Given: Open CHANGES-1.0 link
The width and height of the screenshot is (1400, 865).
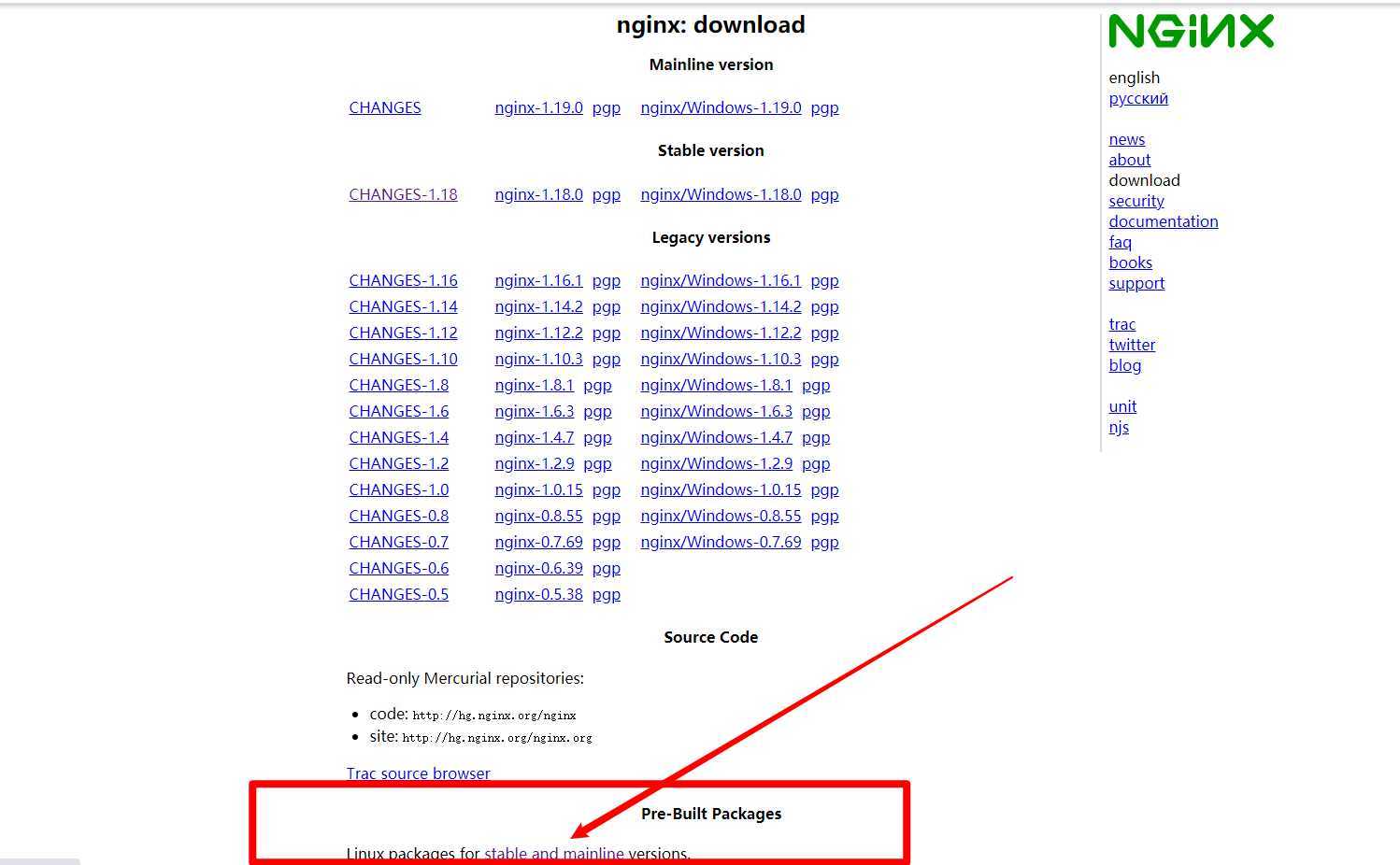Looking at the screenshot, I should coord(398,489).
